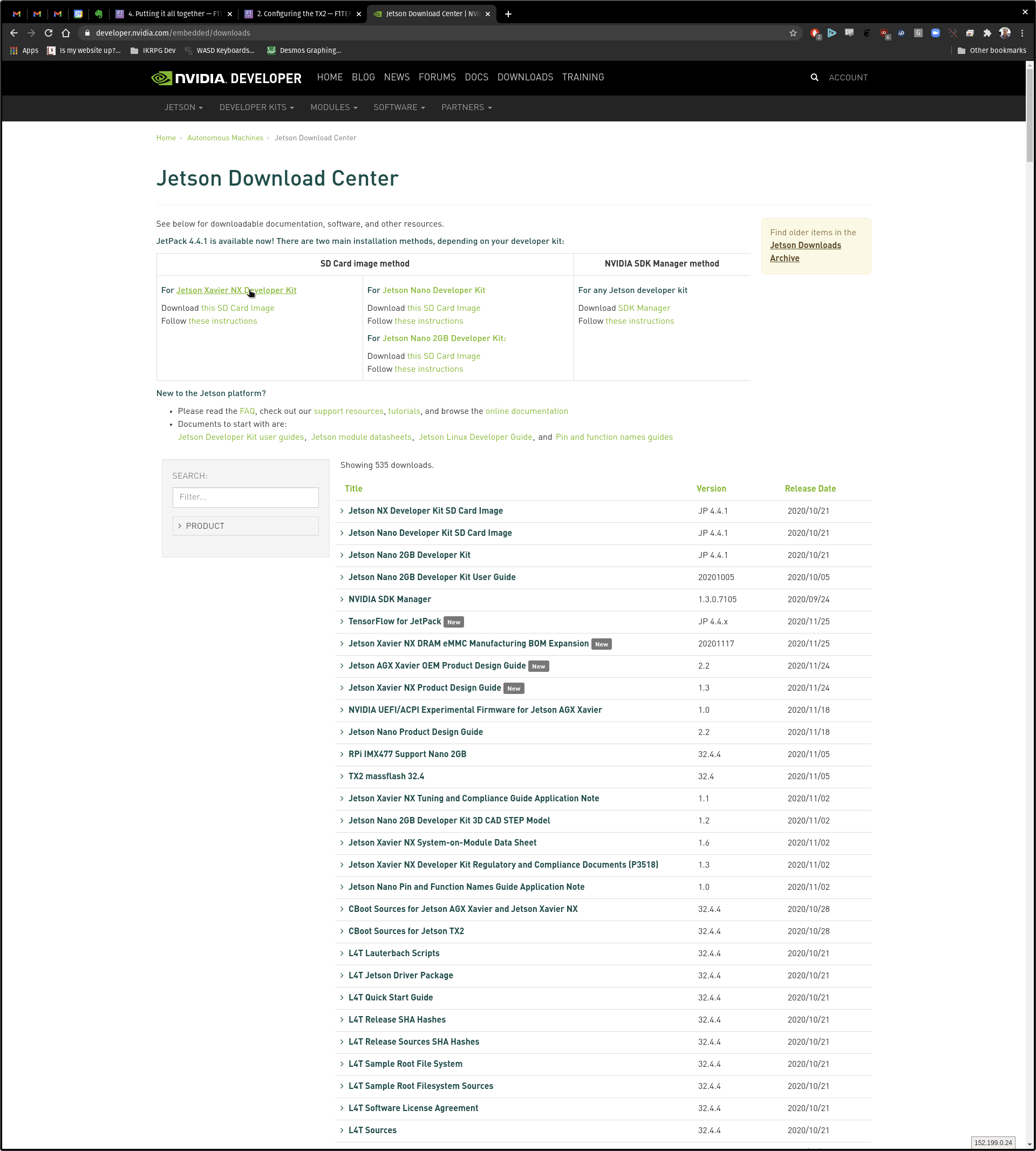1036x1151 pixels.
Task: Open the GNOME foot extension icon
Action: coord(867,33)
